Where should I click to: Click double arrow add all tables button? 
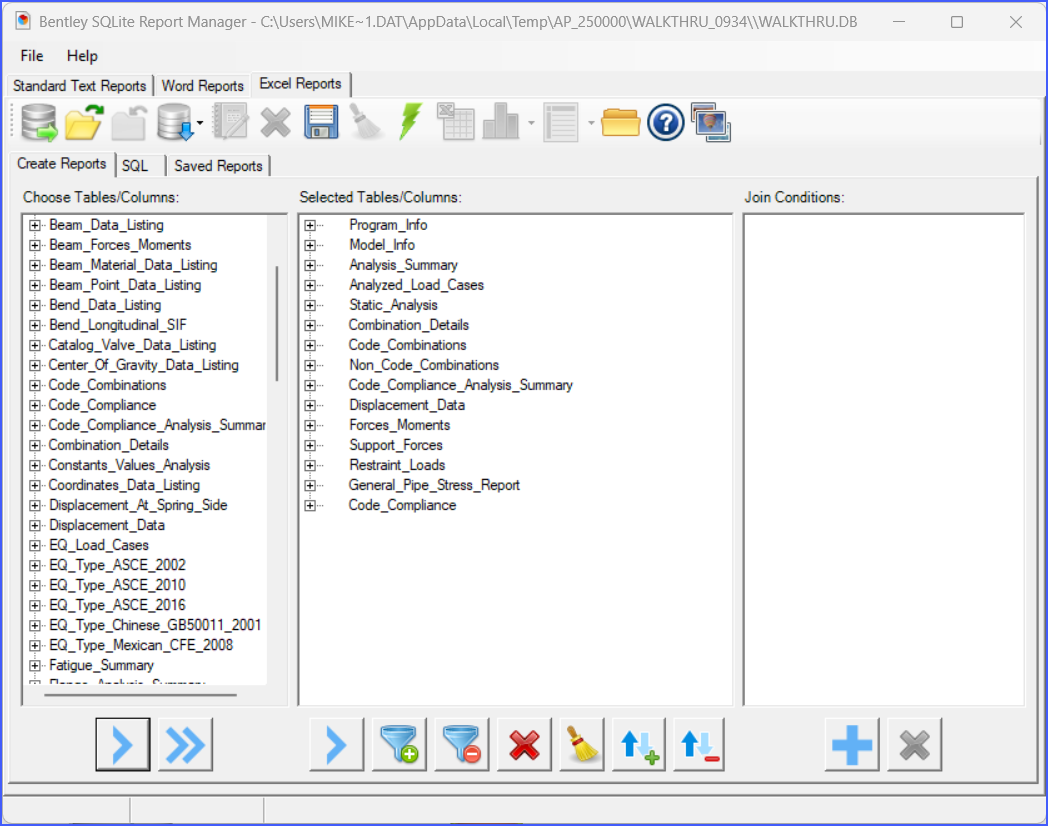pos(186,744)
